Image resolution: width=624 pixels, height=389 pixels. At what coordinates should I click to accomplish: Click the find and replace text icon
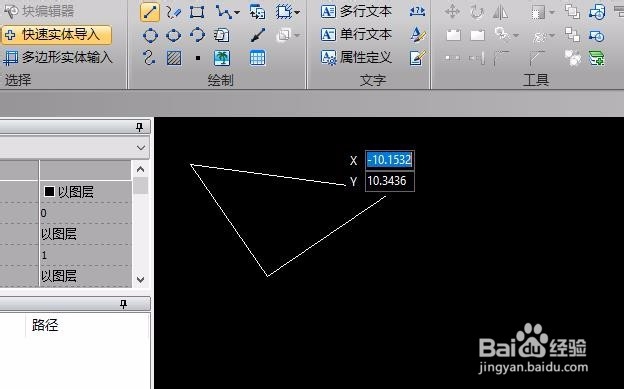417,12
